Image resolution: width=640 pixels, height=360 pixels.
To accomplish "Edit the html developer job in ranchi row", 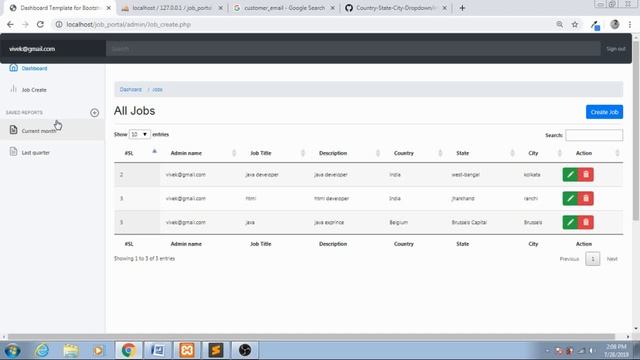I will pyautogui.click(x=570, y=199).
